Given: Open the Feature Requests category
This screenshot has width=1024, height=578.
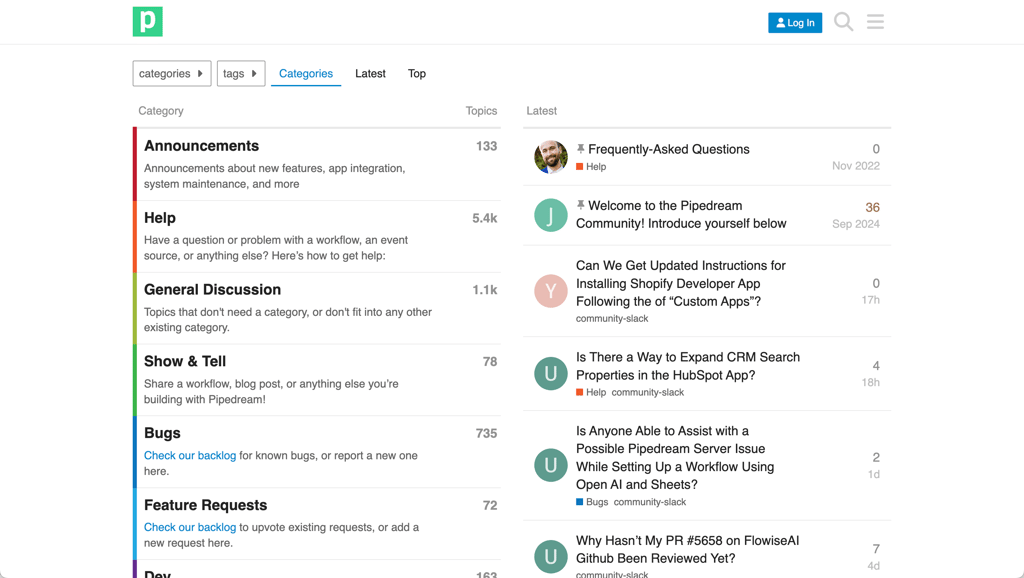Looking at the screenshot, I should pyautogui.click(x=205, y=505).
